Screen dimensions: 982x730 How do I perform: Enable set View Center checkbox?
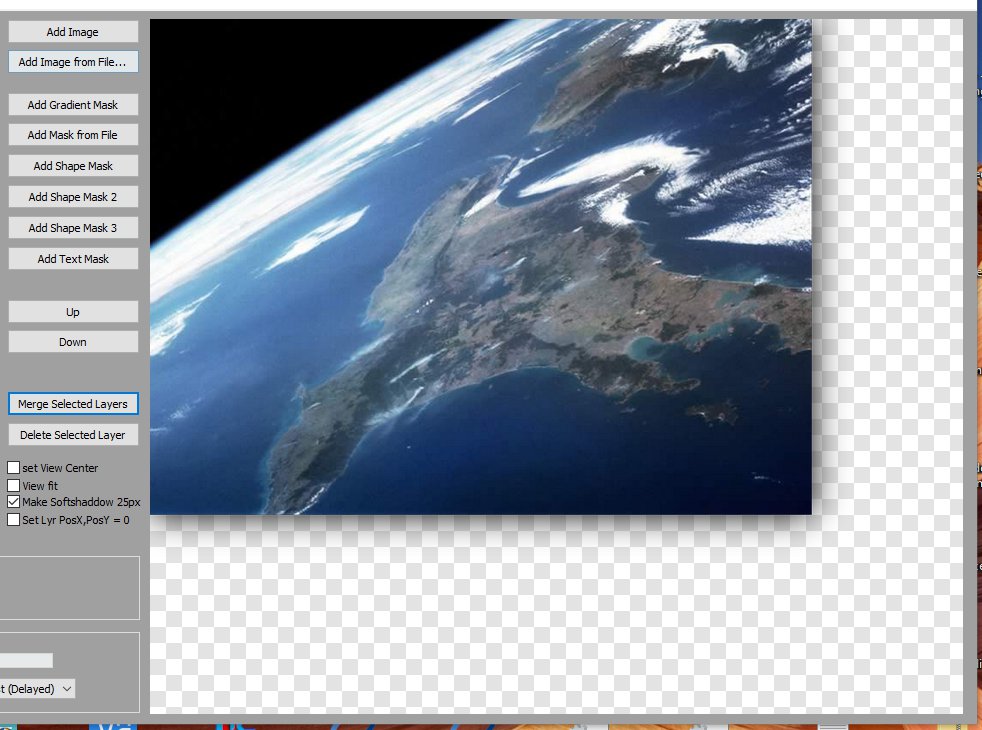pyautogui.click(x=13, y=468)
